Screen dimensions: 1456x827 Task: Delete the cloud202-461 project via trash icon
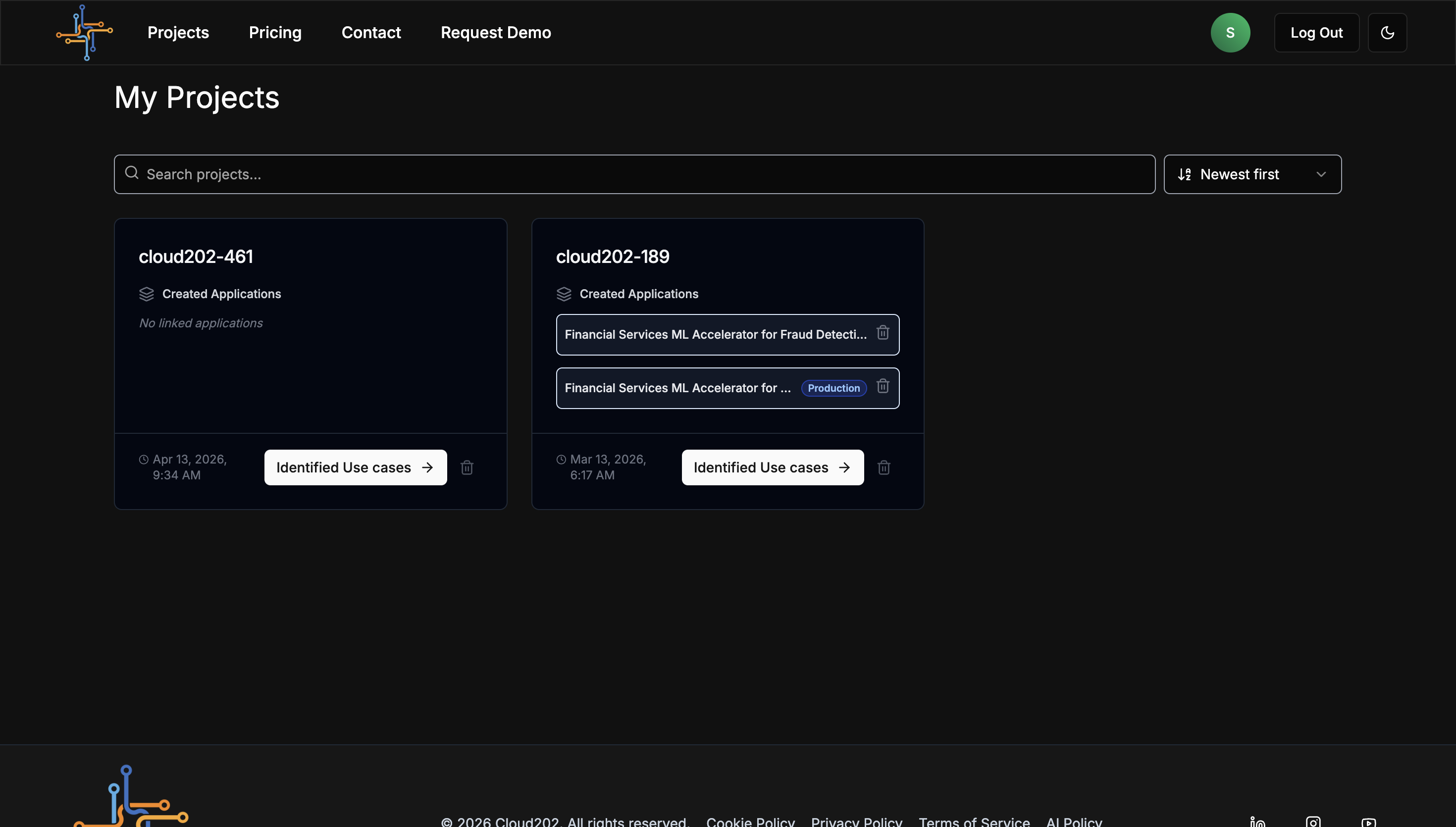[467, 467]
